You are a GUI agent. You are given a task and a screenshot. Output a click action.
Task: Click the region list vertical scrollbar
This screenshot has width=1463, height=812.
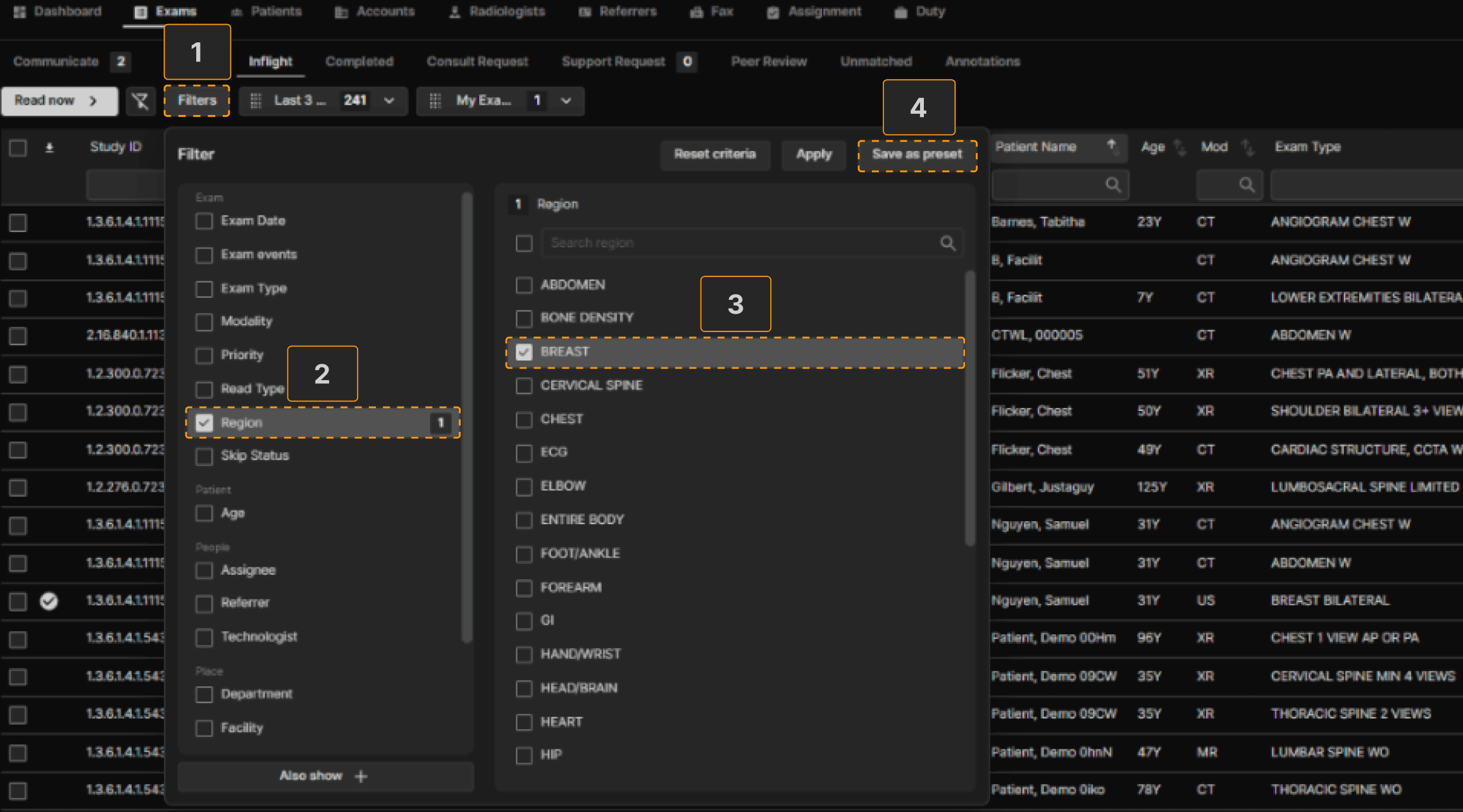[969, 408]
